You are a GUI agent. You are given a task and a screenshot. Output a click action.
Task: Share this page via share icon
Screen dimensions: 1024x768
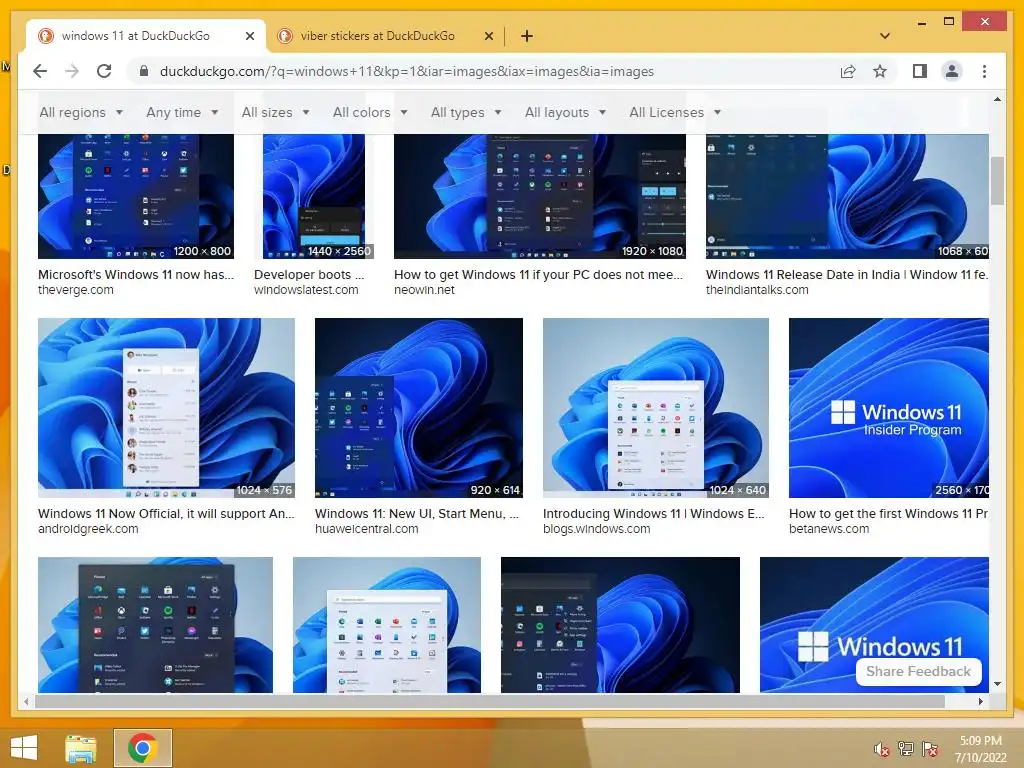848,71
